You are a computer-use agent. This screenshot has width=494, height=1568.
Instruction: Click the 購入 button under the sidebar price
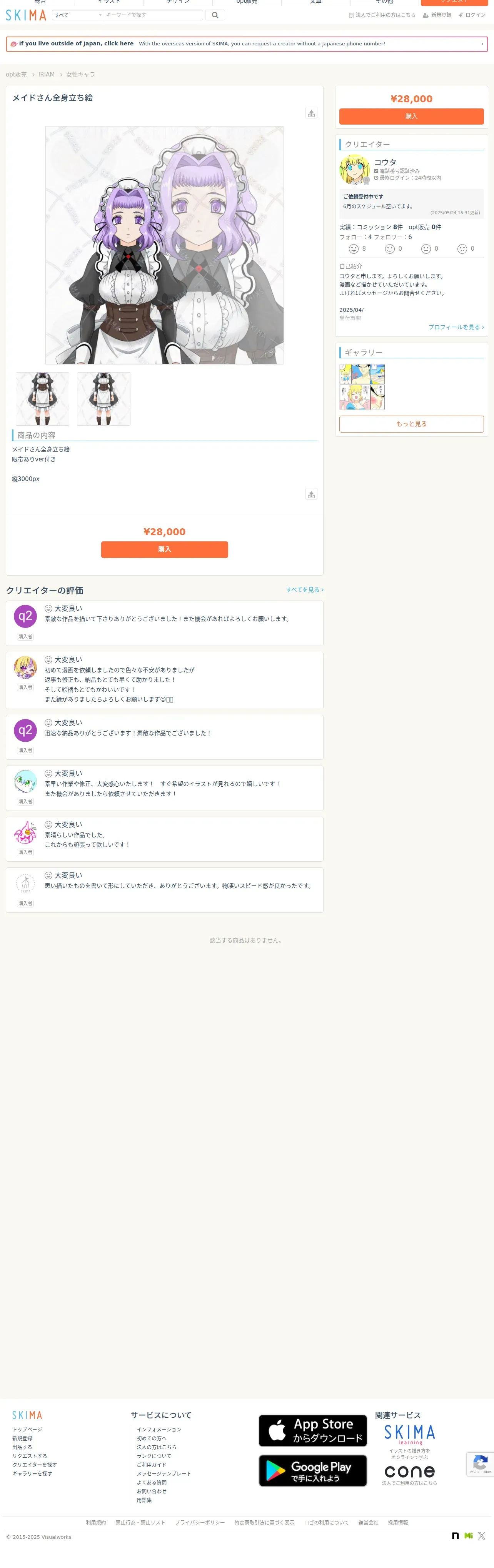pos(411,116)
